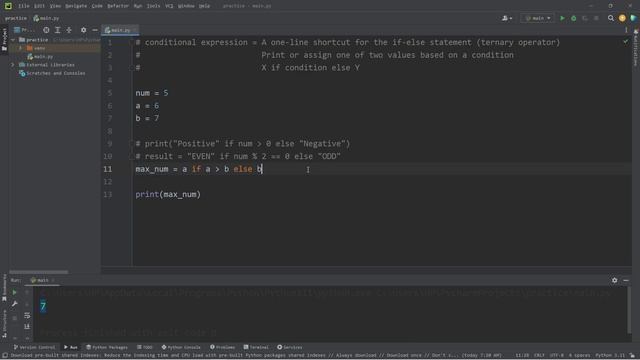Viewport: 640px width, 360px height.
Task: Open Problems tool window button
Action: (222, 347)
